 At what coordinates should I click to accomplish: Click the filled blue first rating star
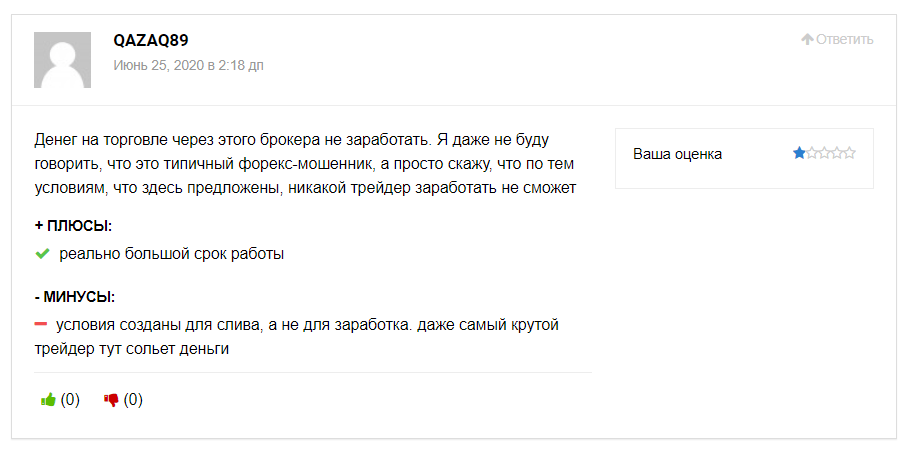click(799, 154)
